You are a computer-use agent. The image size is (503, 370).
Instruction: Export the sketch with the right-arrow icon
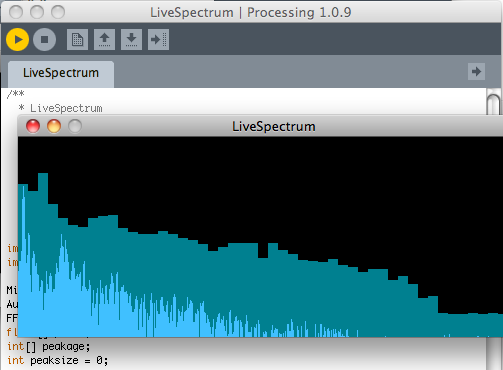tap(158, 40)
